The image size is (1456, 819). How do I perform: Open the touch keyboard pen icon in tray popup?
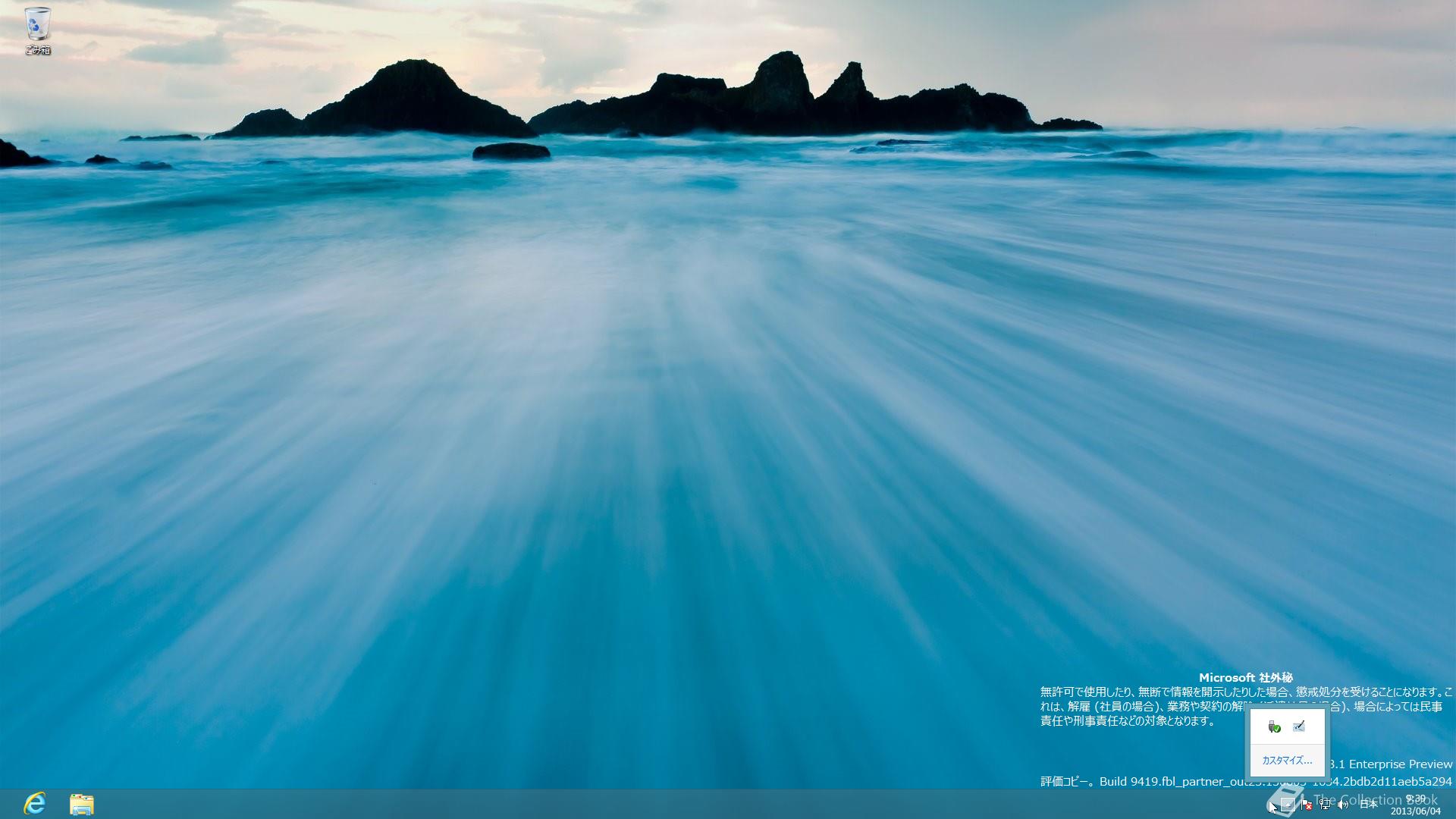tap(1299, 726)
